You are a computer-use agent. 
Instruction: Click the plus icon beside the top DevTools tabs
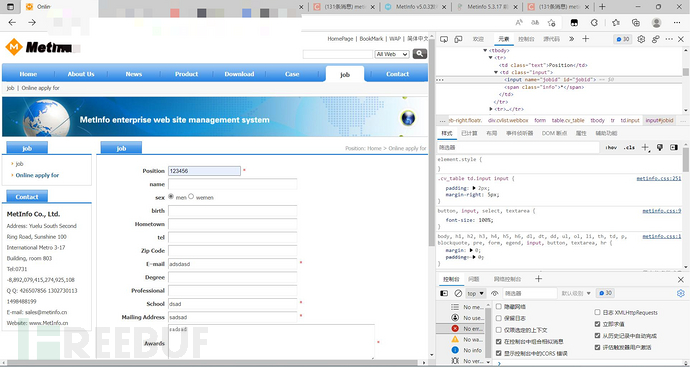[x=586, y=39]
